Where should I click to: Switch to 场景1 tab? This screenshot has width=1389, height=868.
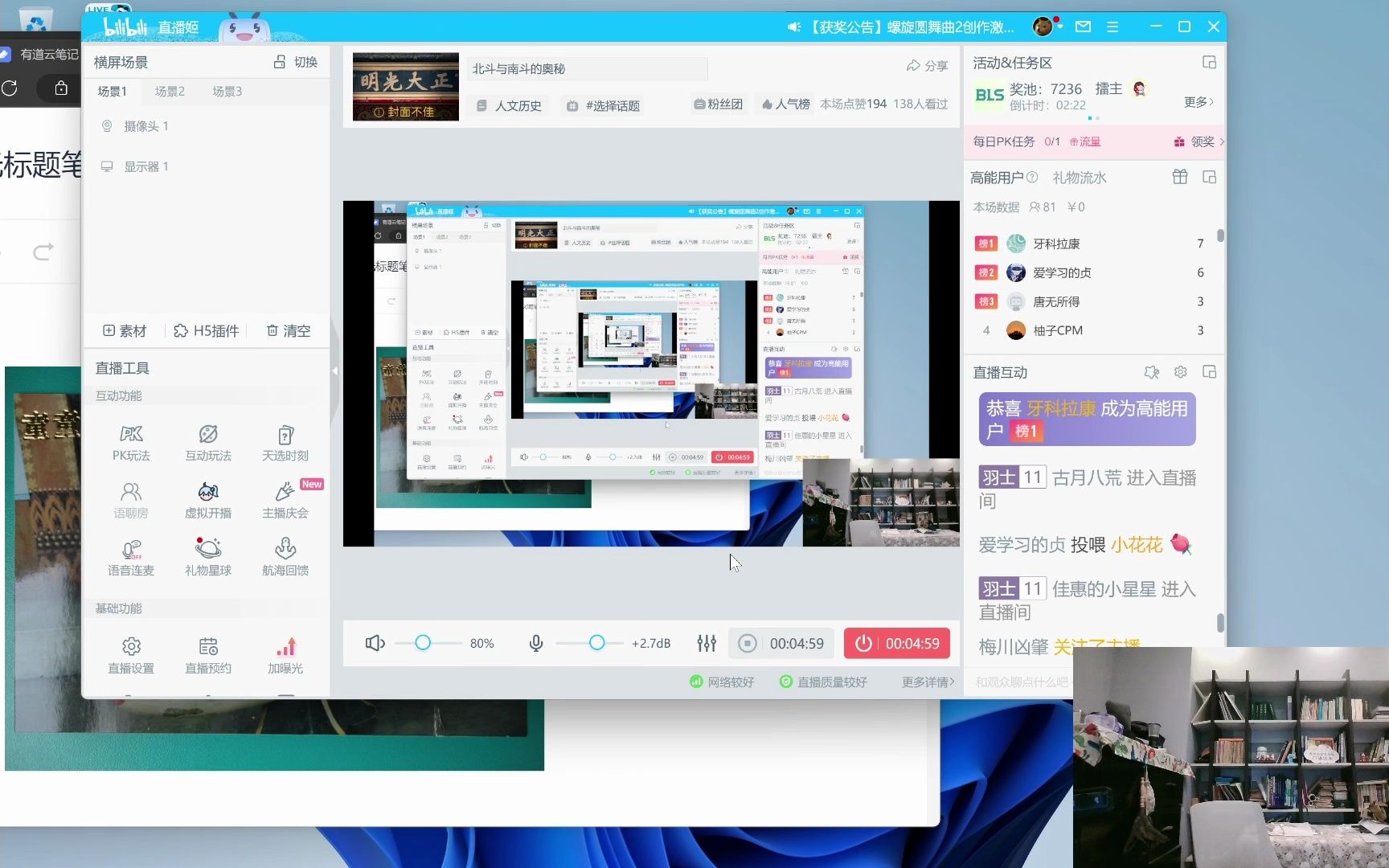point(112,92)
